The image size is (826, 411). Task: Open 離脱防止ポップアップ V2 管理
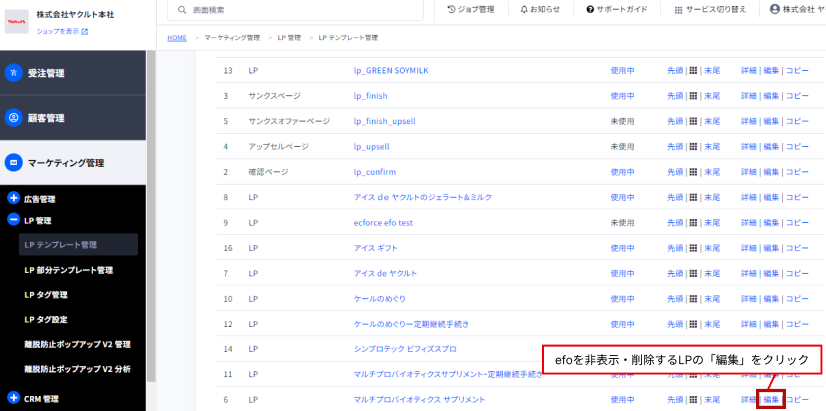[x=77, y=345]
